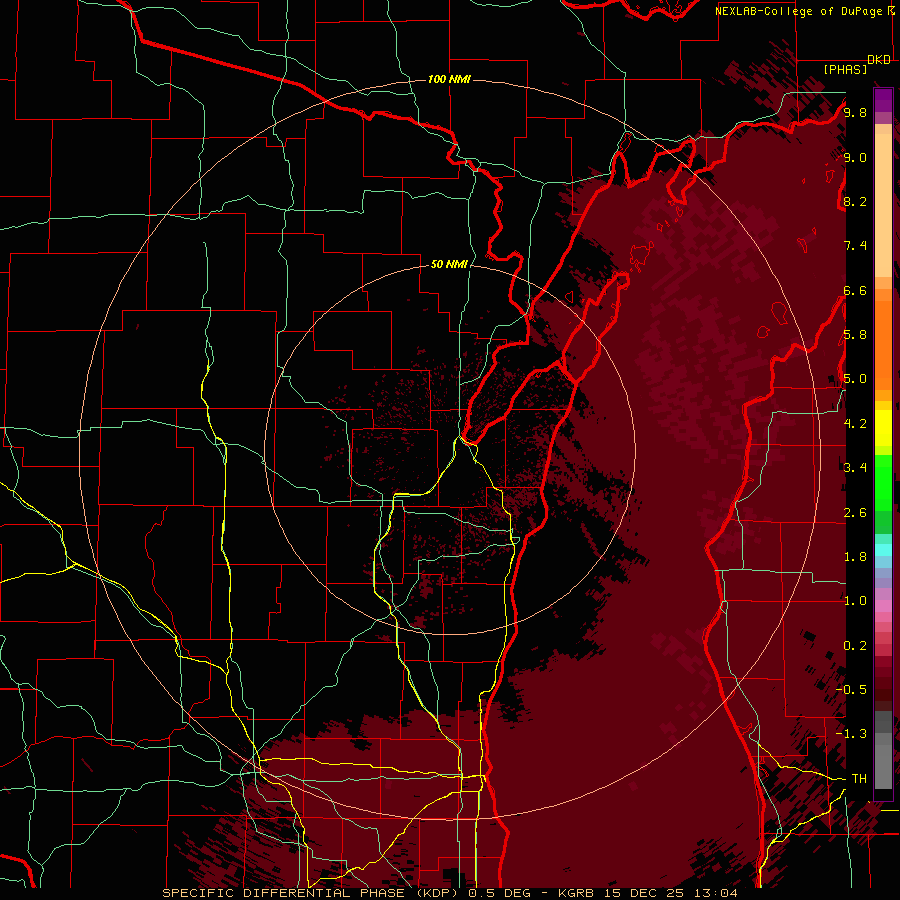The width and height of the screenshot is (900, 900).
Task: Click the 2.6 value on color scale
Action: (x=855, y=513)
